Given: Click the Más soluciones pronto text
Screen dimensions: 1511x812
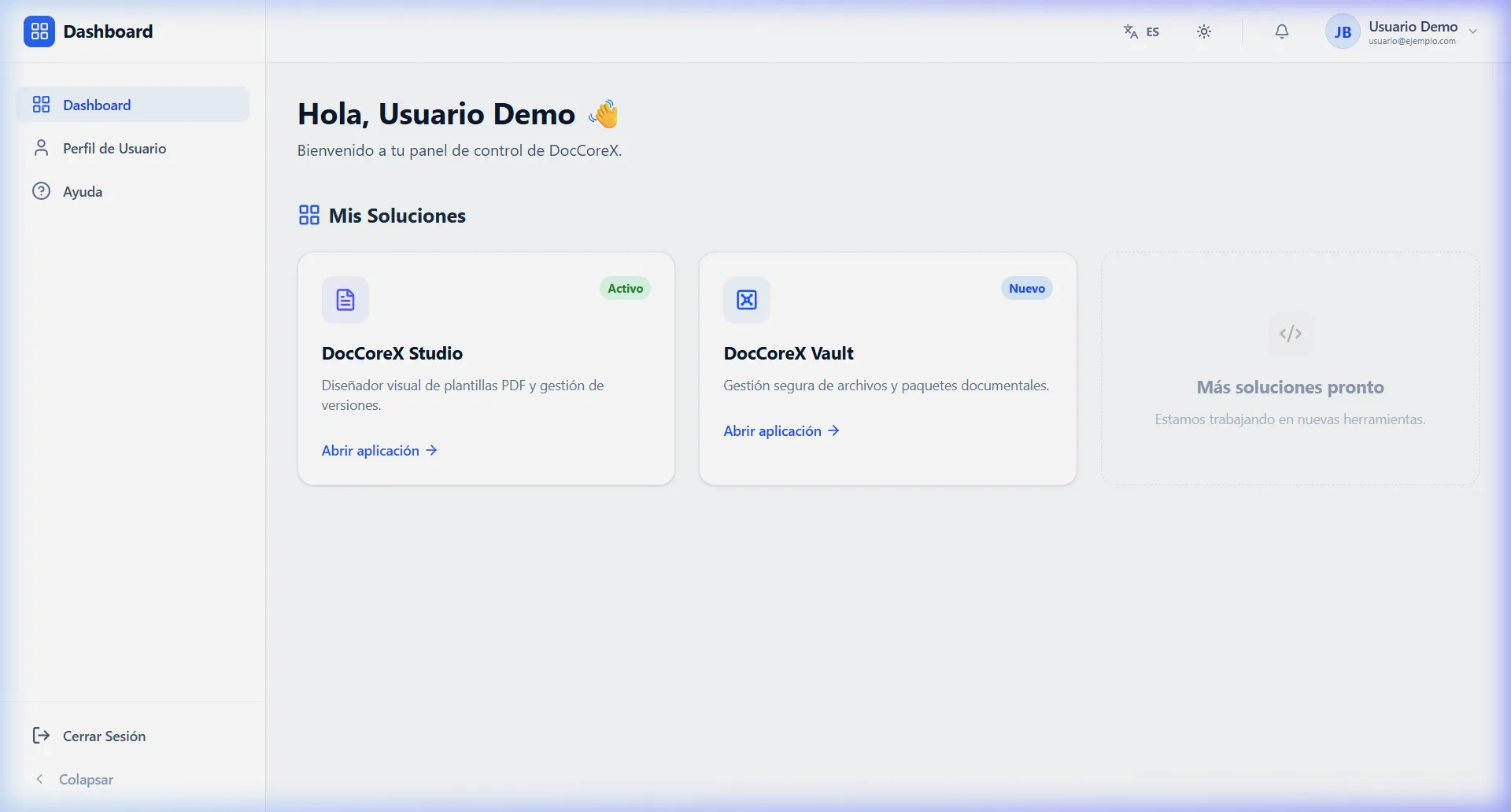Looking at the screenshot, I should [1291, 387].
